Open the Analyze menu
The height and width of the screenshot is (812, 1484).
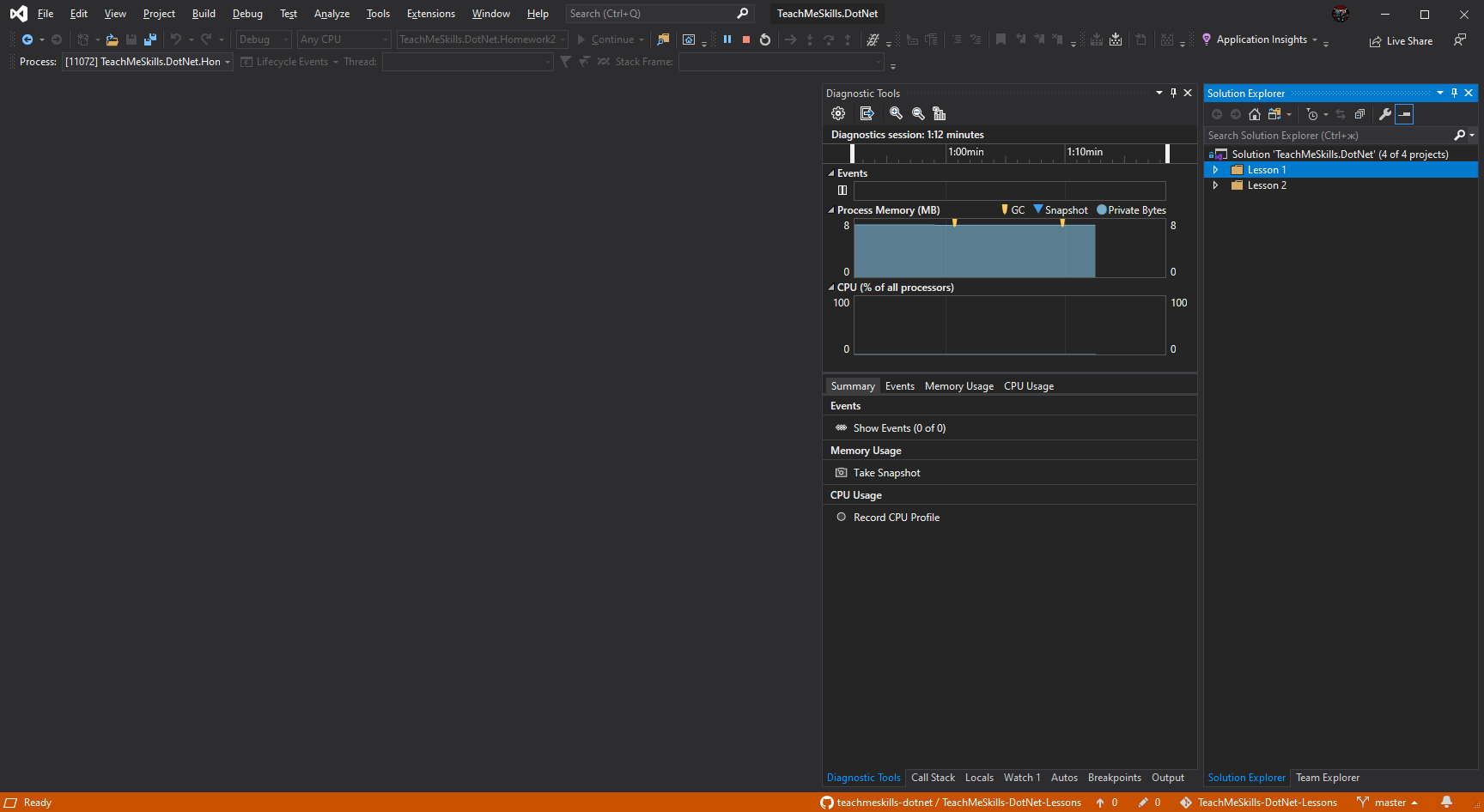(x=331, y=14)
